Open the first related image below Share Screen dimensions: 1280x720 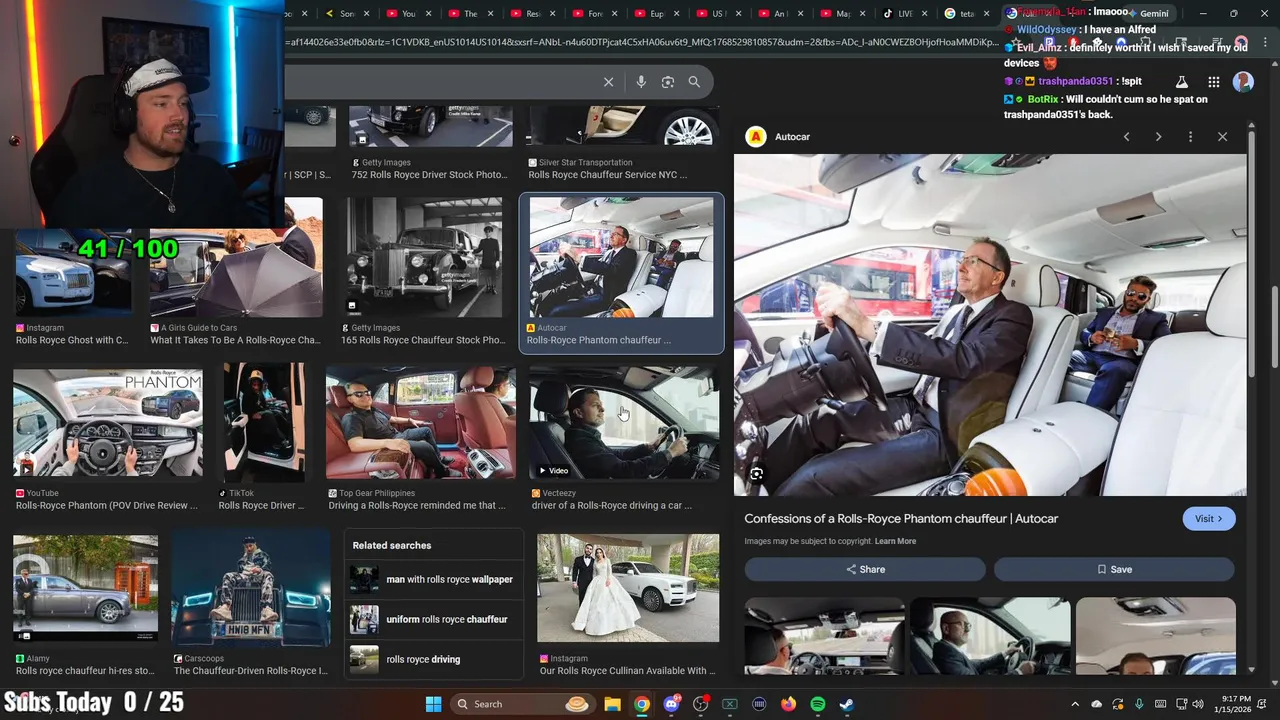824,637
